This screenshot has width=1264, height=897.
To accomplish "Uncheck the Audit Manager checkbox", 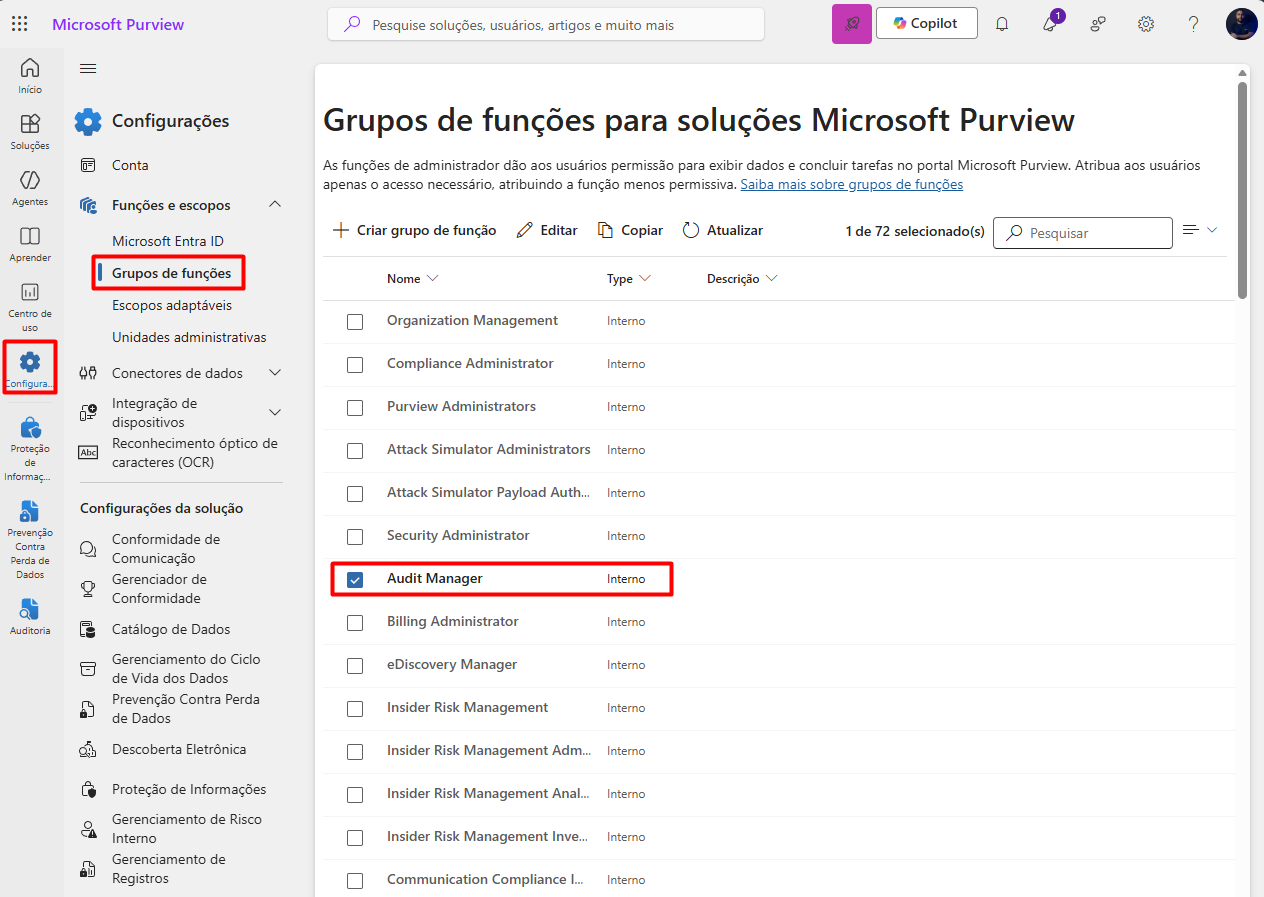I will [355, 579].
